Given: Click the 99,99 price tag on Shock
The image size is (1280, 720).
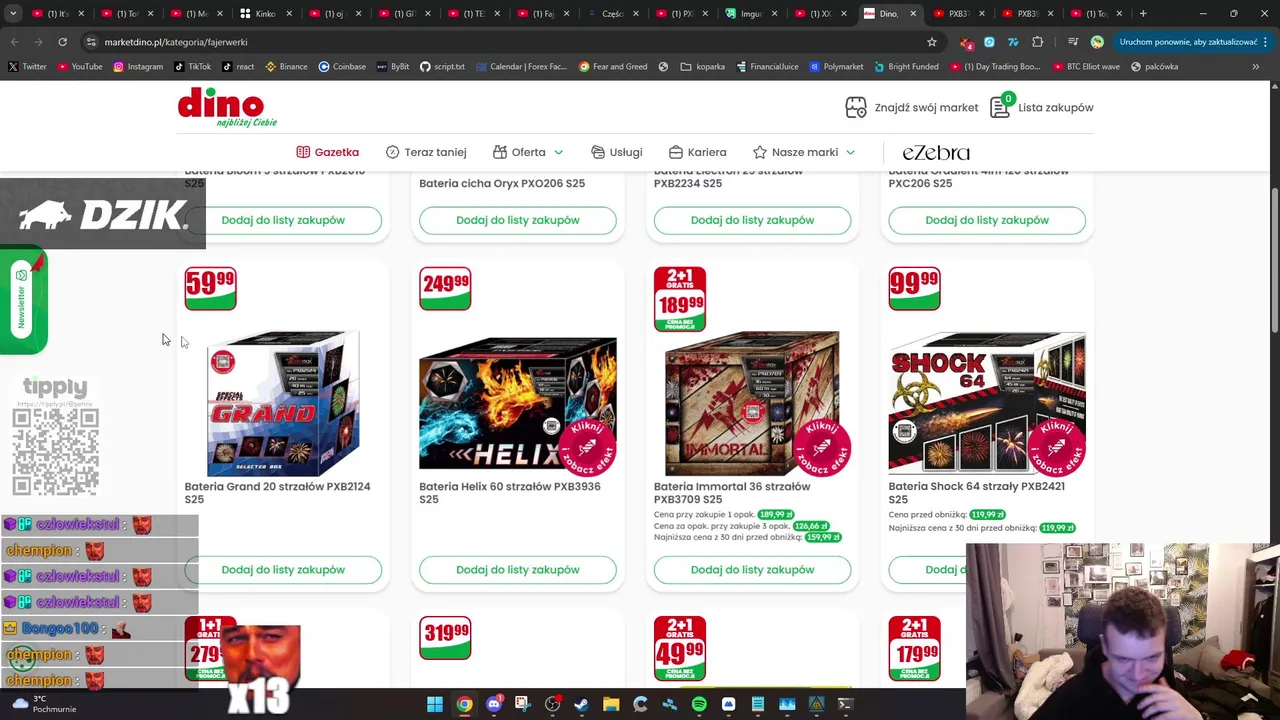Looking at the screenshot, I should pyautogui.click(x=914, y=288).
